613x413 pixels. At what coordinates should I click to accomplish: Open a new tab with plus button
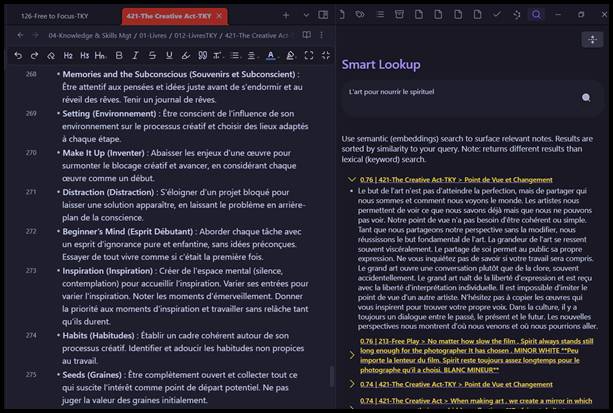click(286, 15)
